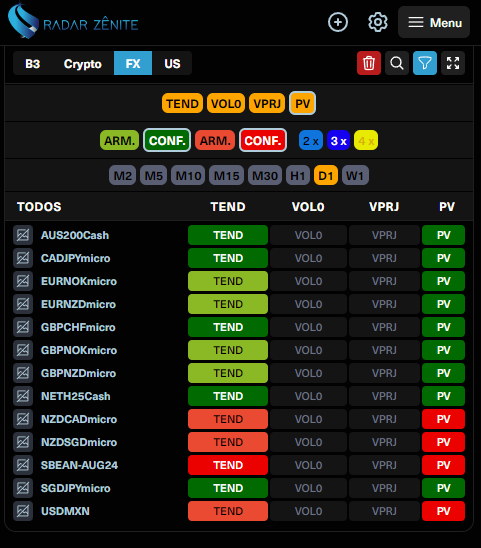Toggle the red CONF. filter
The width and height of the screenshot is (481, 548).
(x=263, y=140)
